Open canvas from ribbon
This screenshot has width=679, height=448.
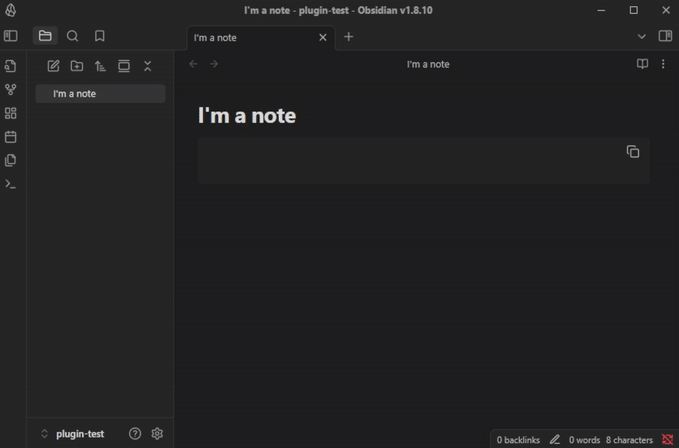pyautogui.click(x=10, y=113)
